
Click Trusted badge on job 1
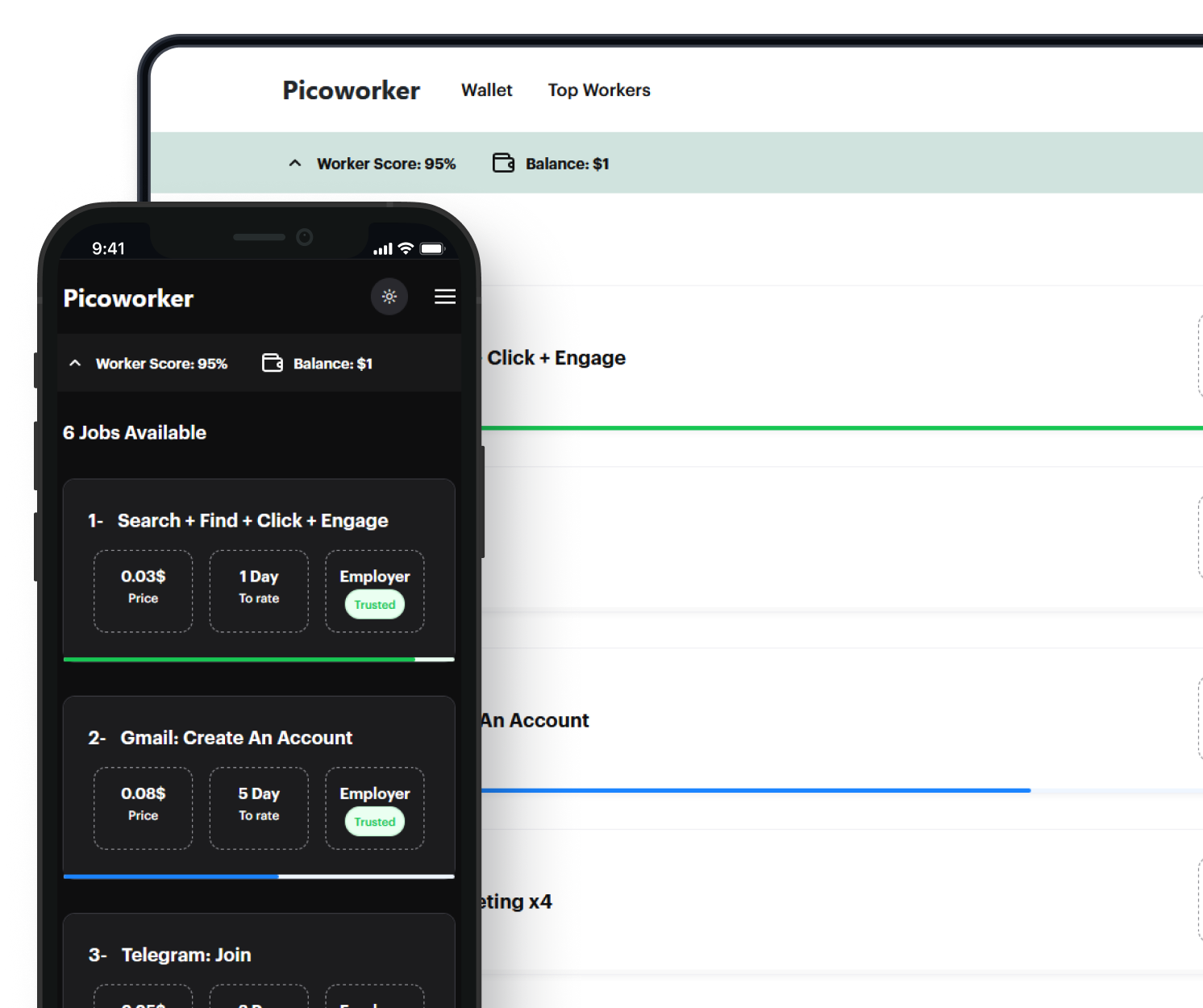(x=375, y=605)
